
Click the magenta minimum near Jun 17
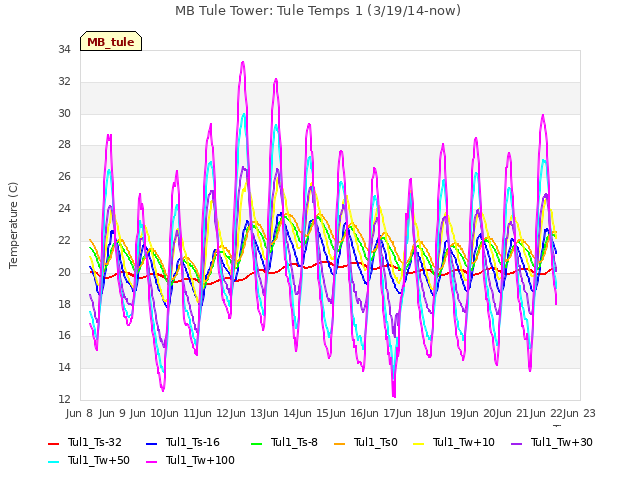pos(394,396)
